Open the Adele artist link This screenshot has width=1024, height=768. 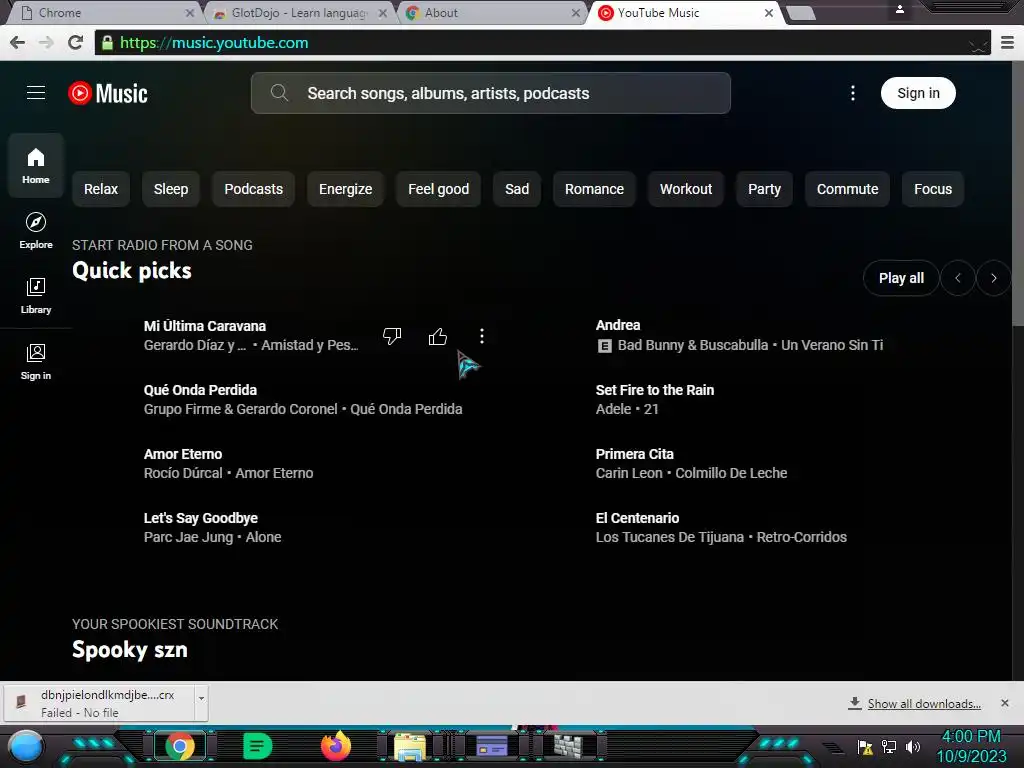pyautogui.click(x=613, y=409)
